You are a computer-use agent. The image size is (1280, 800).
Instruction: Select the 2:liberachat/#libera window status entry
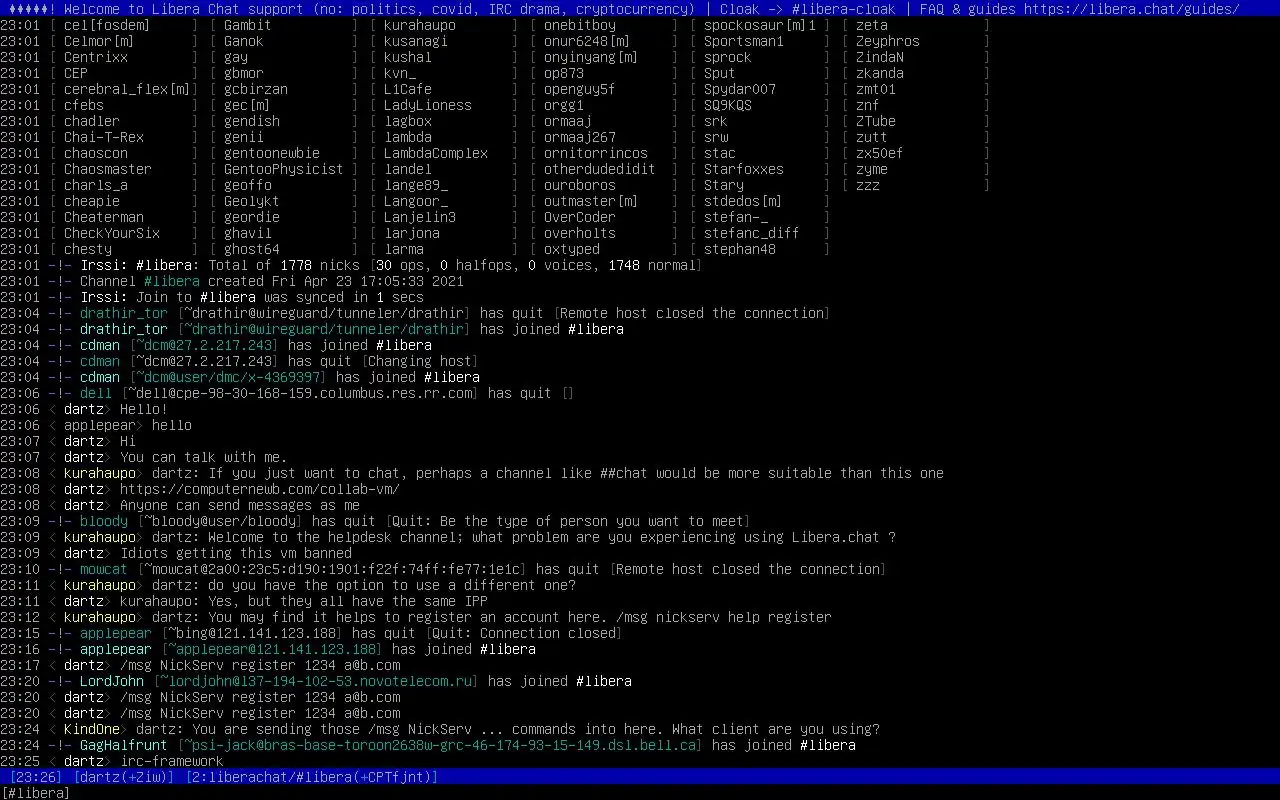tap(312, 777)
